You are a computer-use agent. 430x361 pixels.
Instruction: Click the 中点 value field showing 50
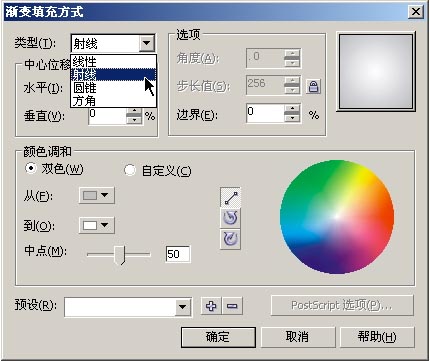click(x=178, y=254)
